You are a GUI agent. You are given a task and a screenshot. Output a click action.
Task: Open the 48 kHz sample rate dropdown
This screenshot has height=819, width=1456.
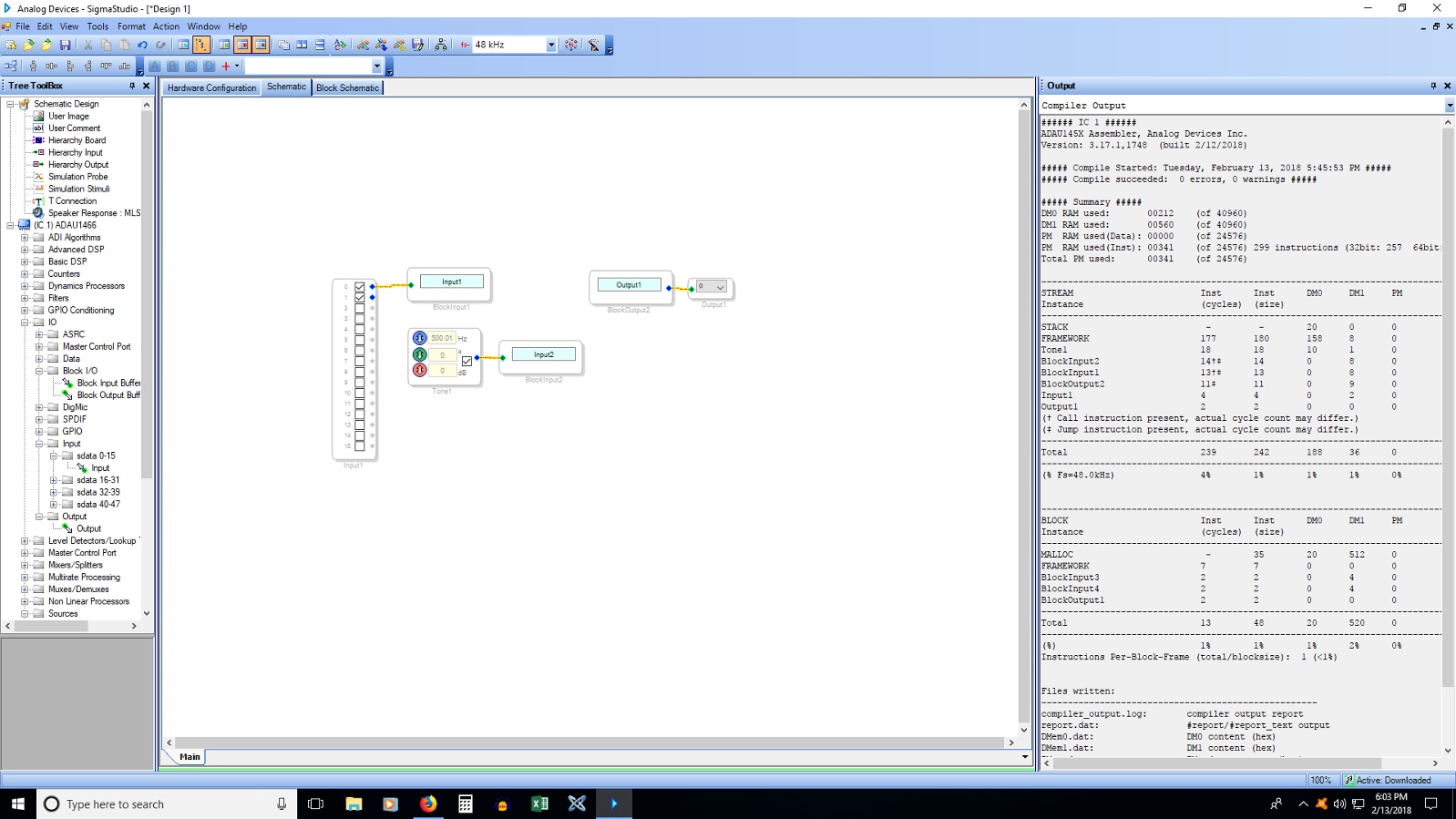[x=551, y=45]
